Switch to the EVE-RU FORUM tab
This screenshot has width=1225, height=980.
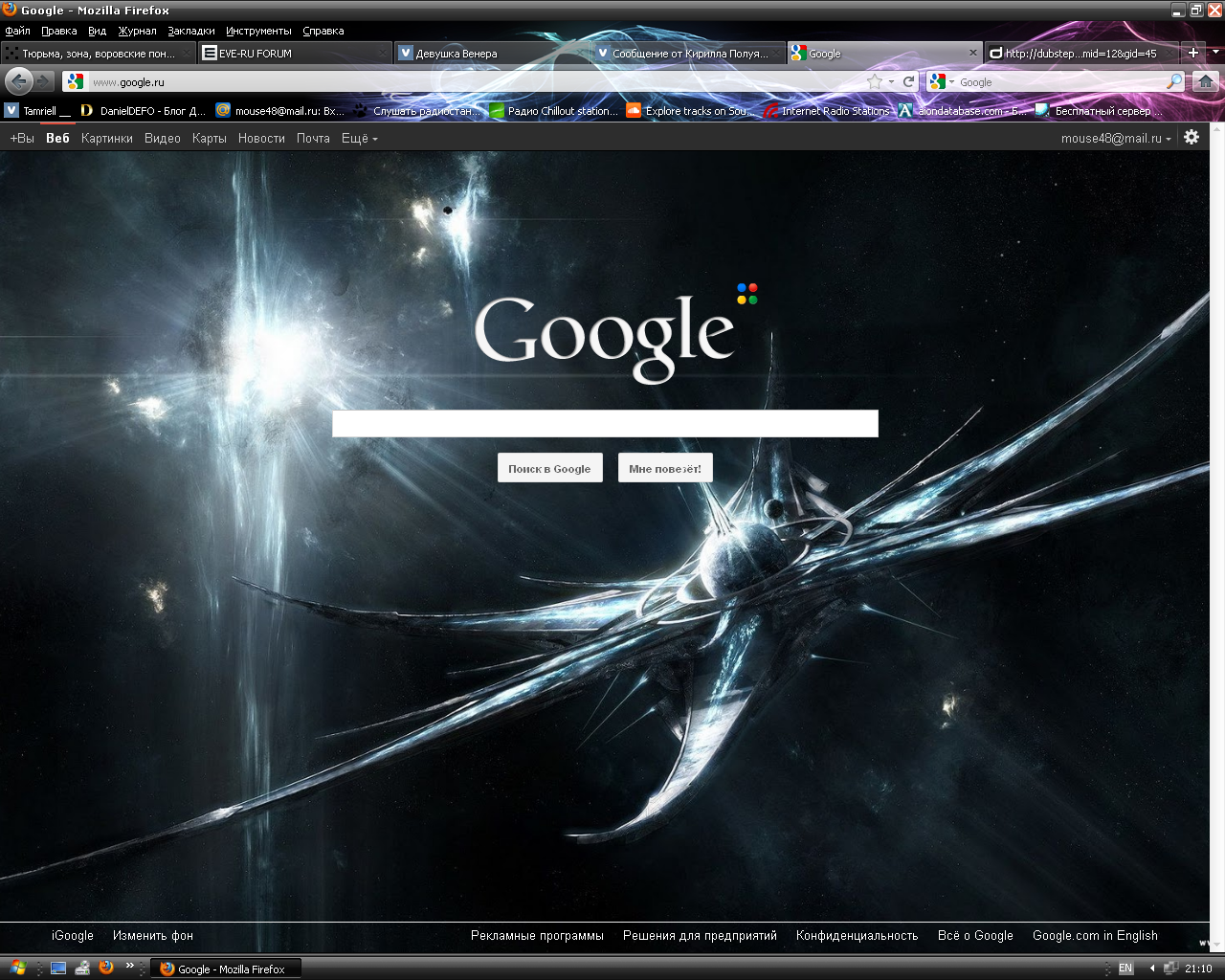[295, 54]
